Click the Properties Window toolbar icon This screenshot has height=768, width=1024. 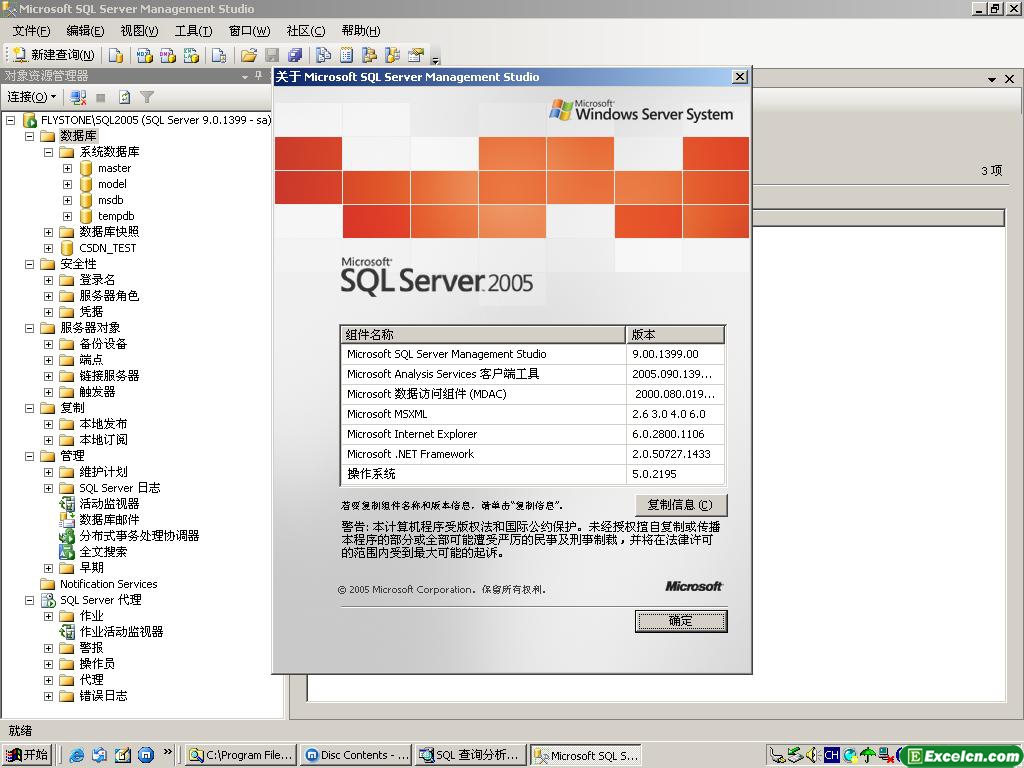(x=416, y=55)
